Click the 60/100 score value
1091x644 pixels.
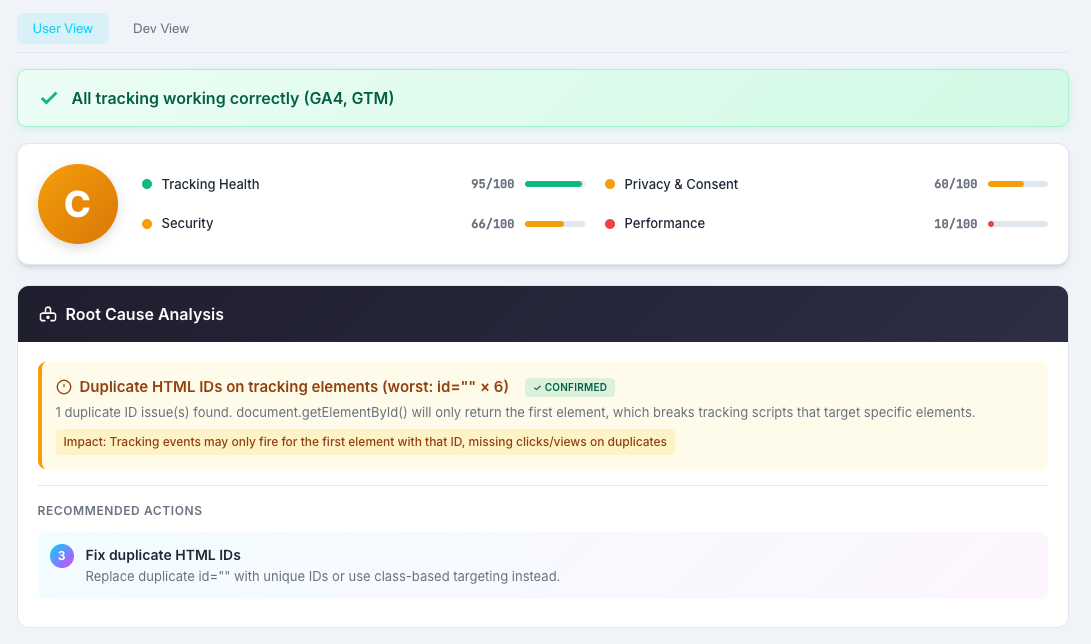[x=955, y=184]
